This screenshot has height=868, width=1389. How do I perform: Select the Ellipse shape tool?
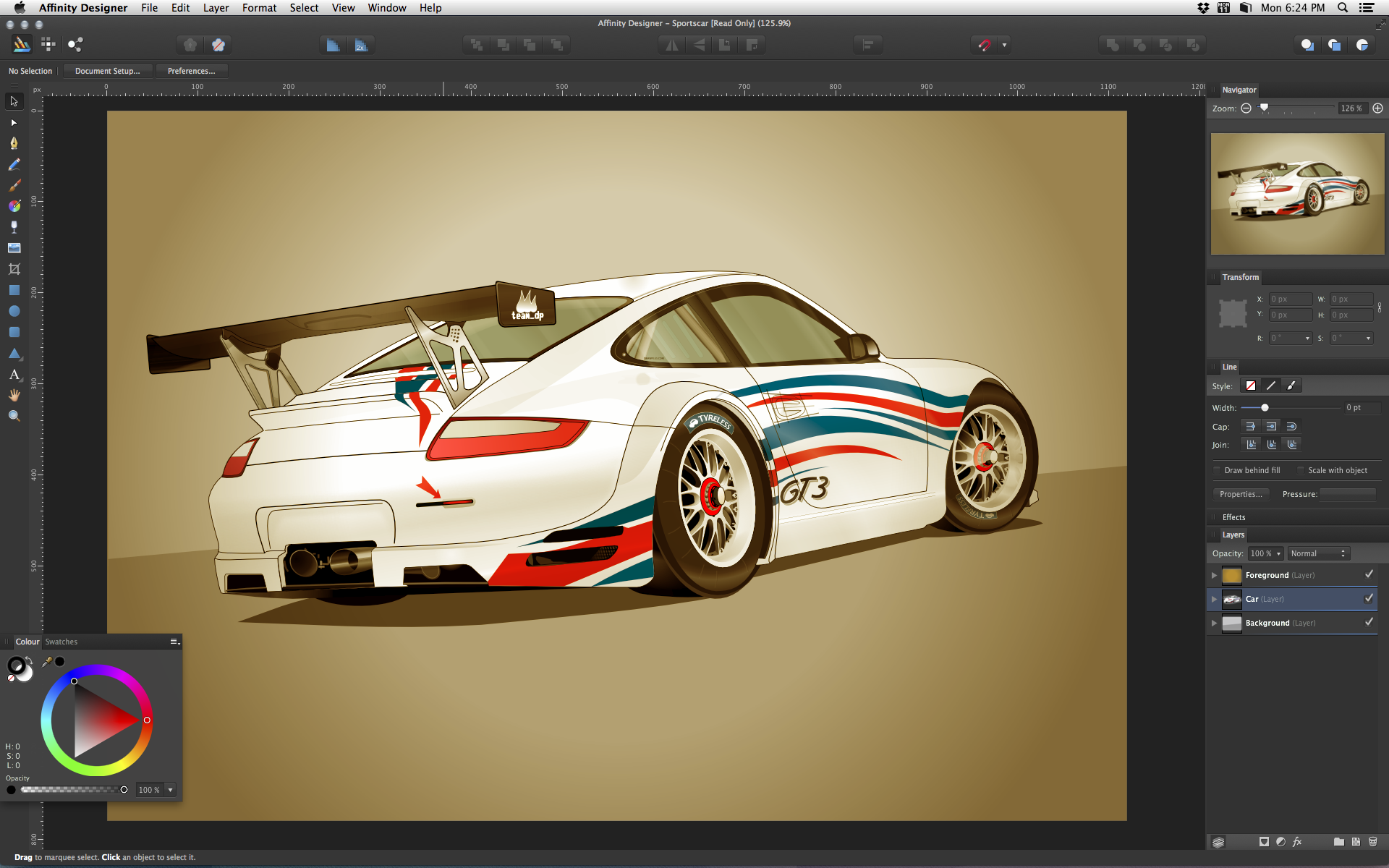click(x=14, y=311)
